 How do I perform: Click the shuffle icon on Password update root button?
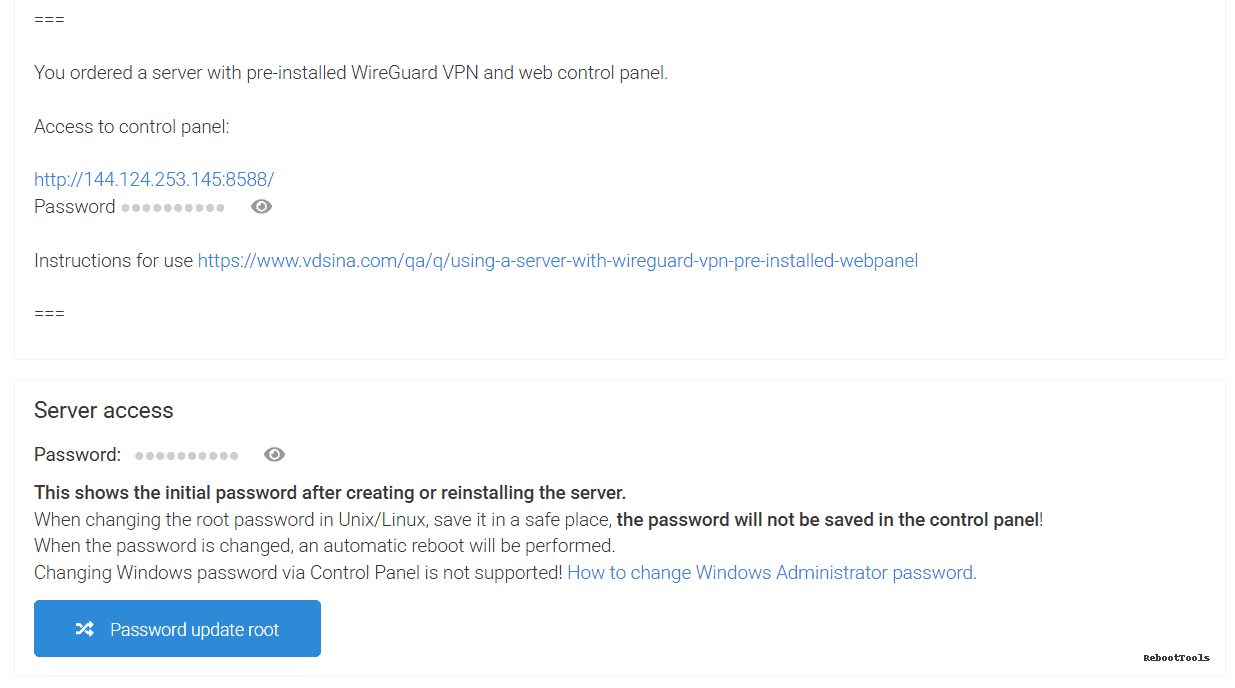pyautogui.click(x=84, y=628)
